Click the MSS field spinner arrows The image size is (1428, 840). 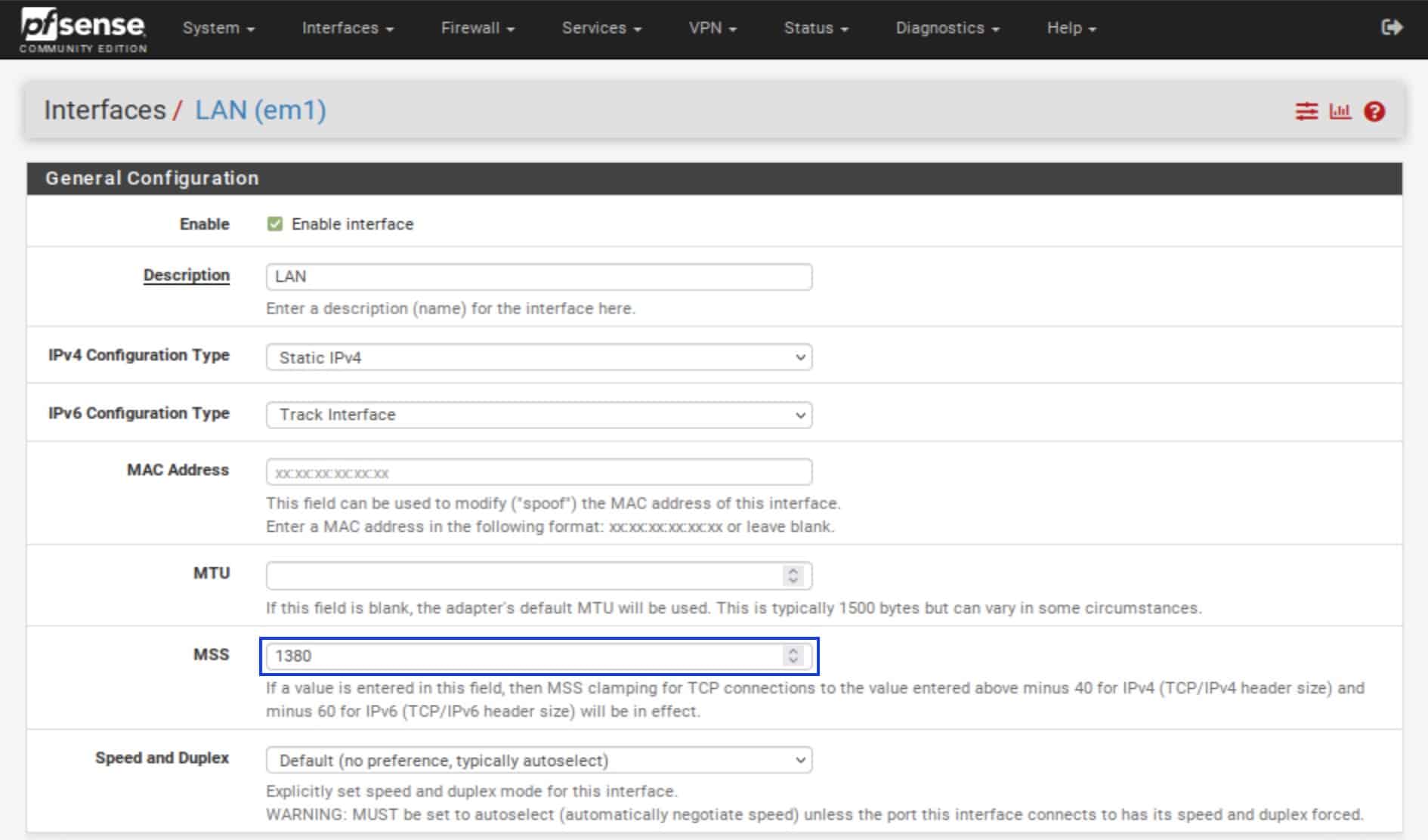[x=793, y=656]
